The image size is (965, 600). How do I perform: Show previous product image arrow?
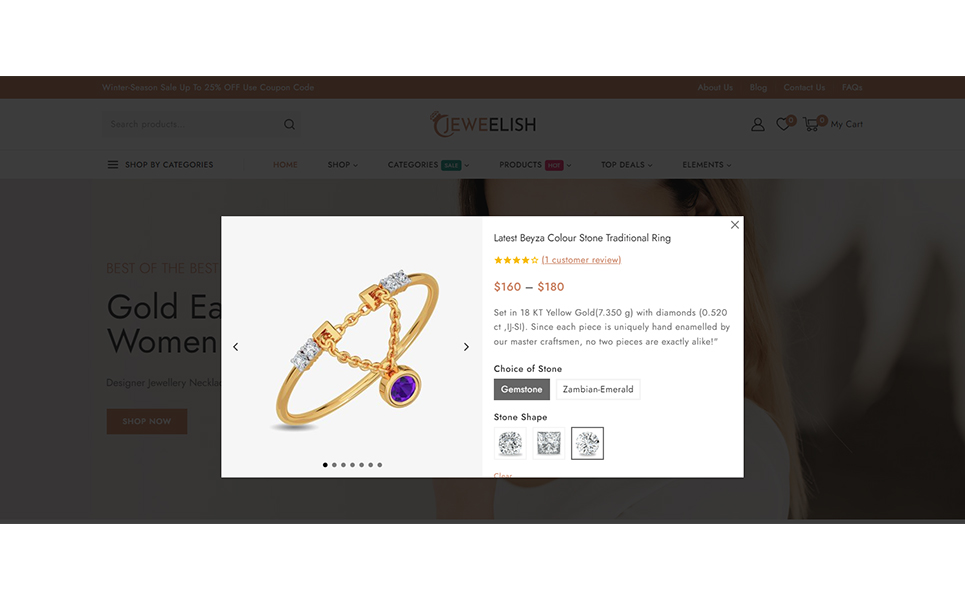click(236, 347)
